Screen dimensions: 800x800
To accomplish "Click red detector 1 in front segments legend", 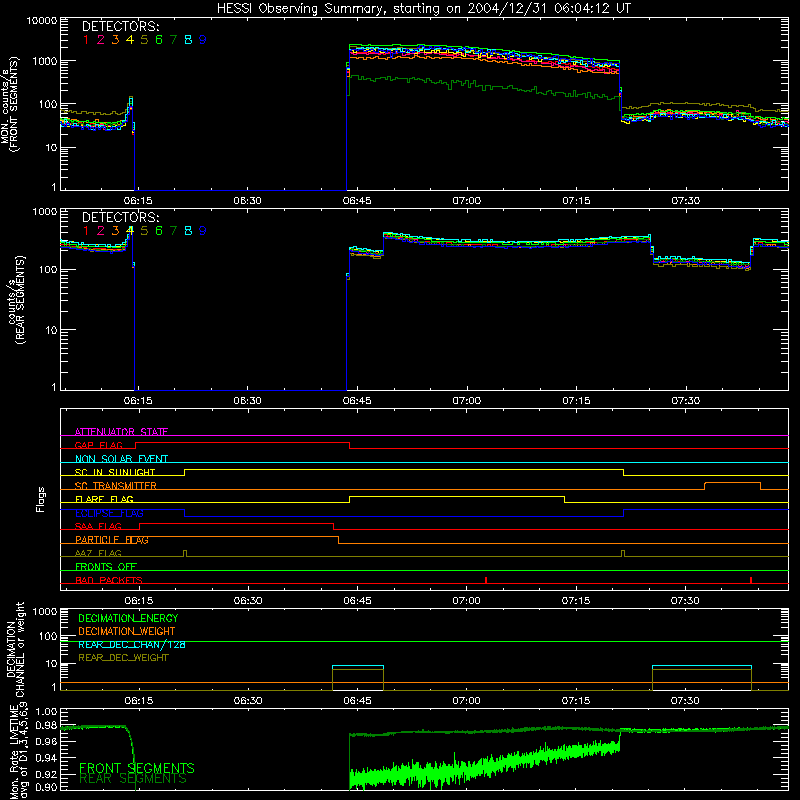I will [86, 40].
